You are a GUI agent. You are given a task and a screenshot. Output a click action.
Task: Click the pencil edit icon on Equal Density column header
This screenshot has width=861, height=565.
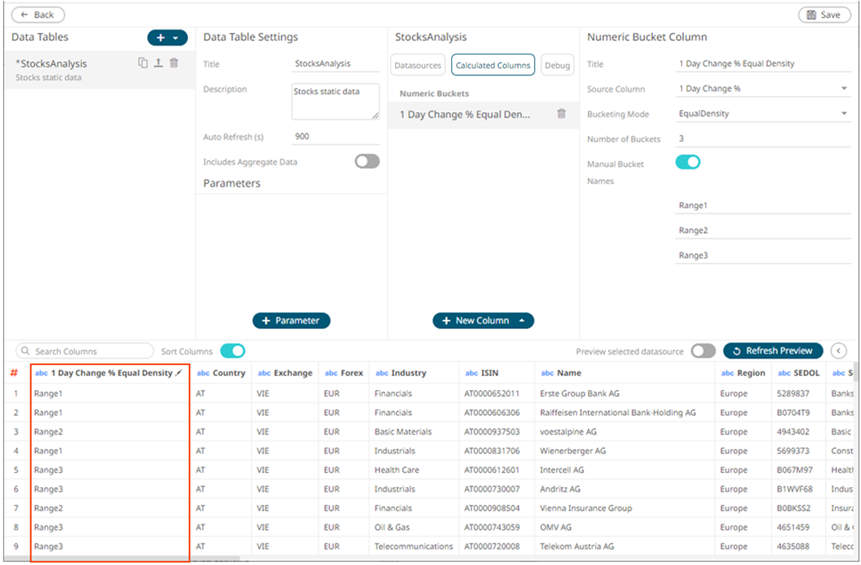178,373
